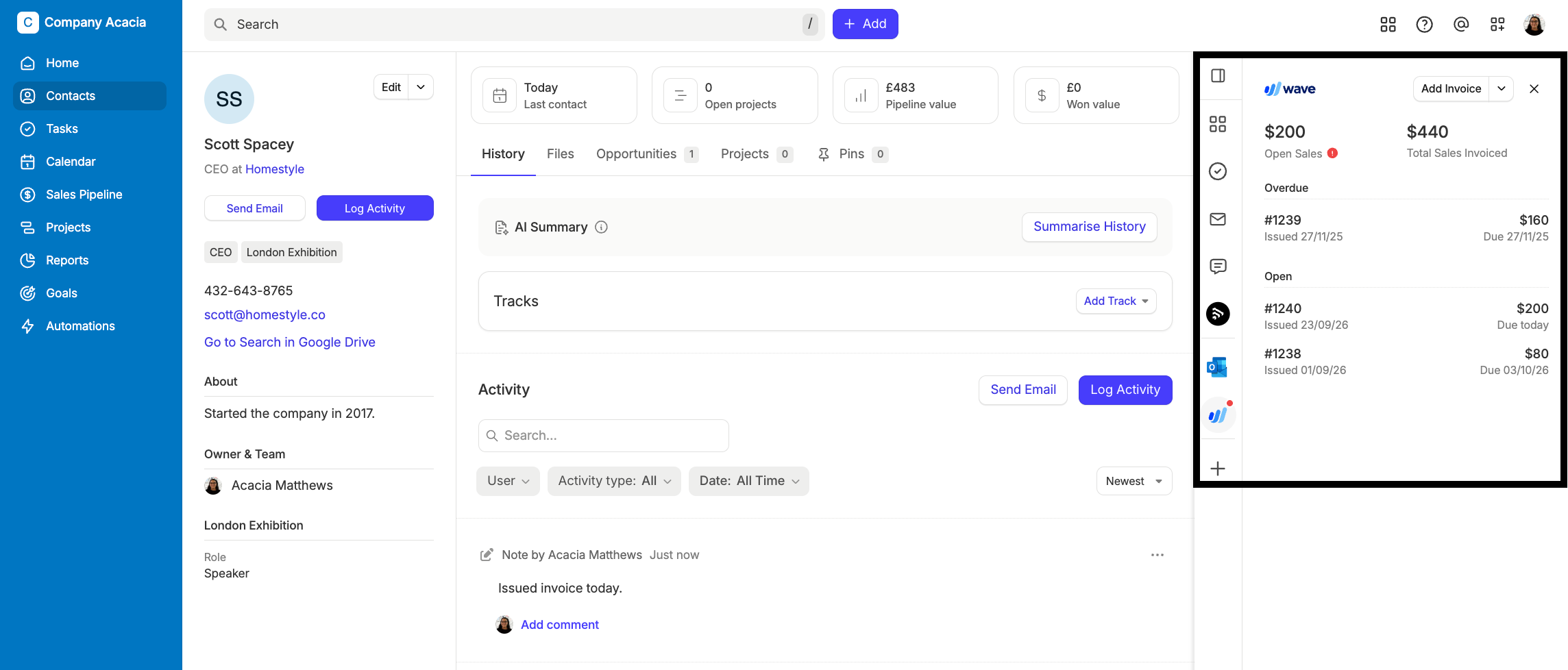
Task: Open the Date All Time filter
Action: [x=749, y=481]
